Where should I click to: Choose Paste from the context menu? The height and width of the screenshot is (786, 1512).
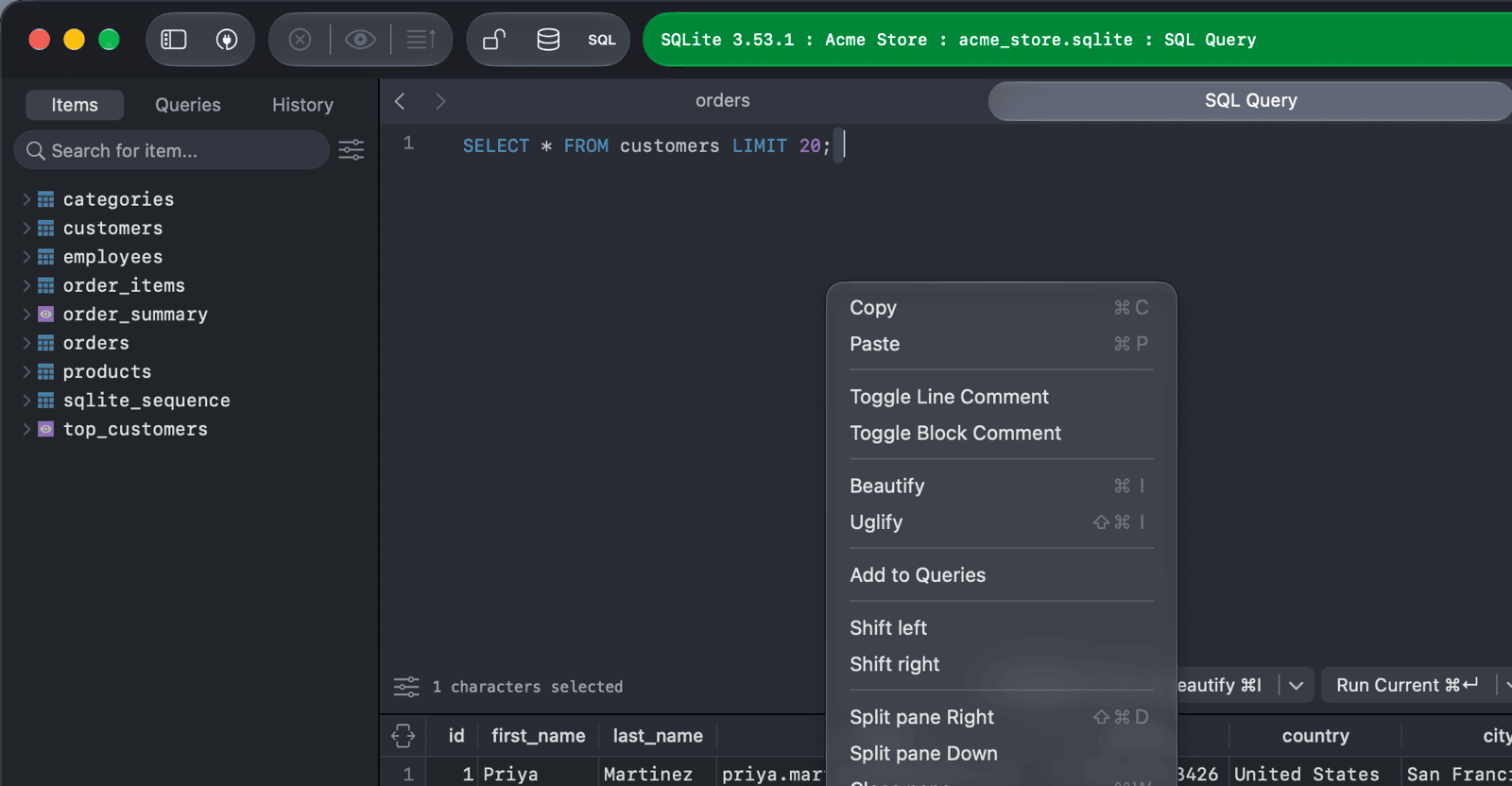point(1000,344)
